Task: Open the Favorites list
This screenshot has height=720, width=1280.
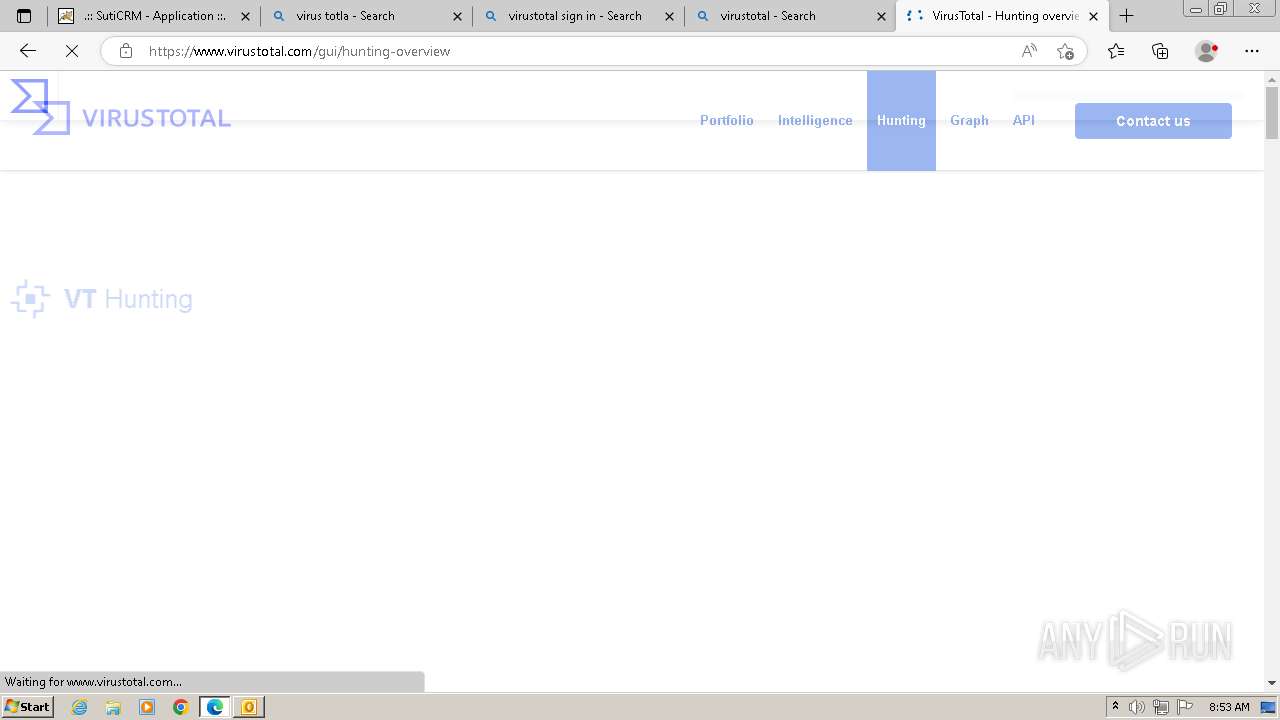Action: pos(1116,51)
